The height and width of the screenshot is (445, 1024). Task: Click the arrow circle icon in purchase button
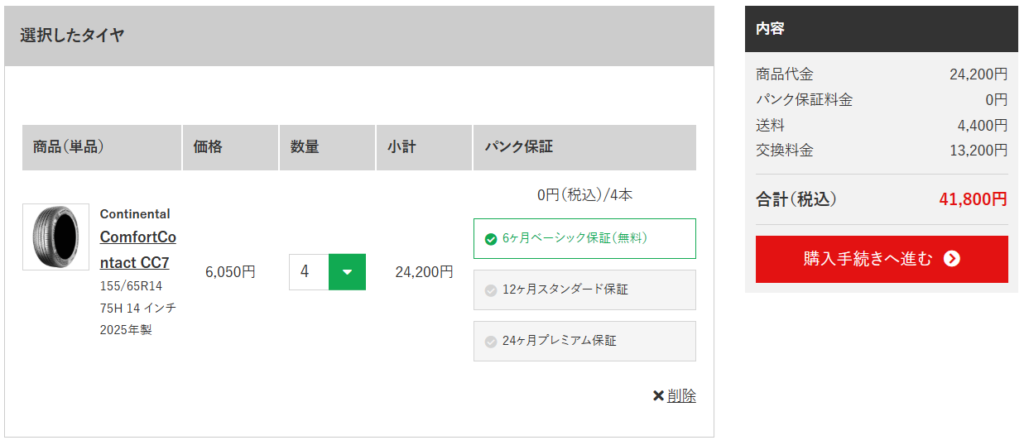point(952,259)
